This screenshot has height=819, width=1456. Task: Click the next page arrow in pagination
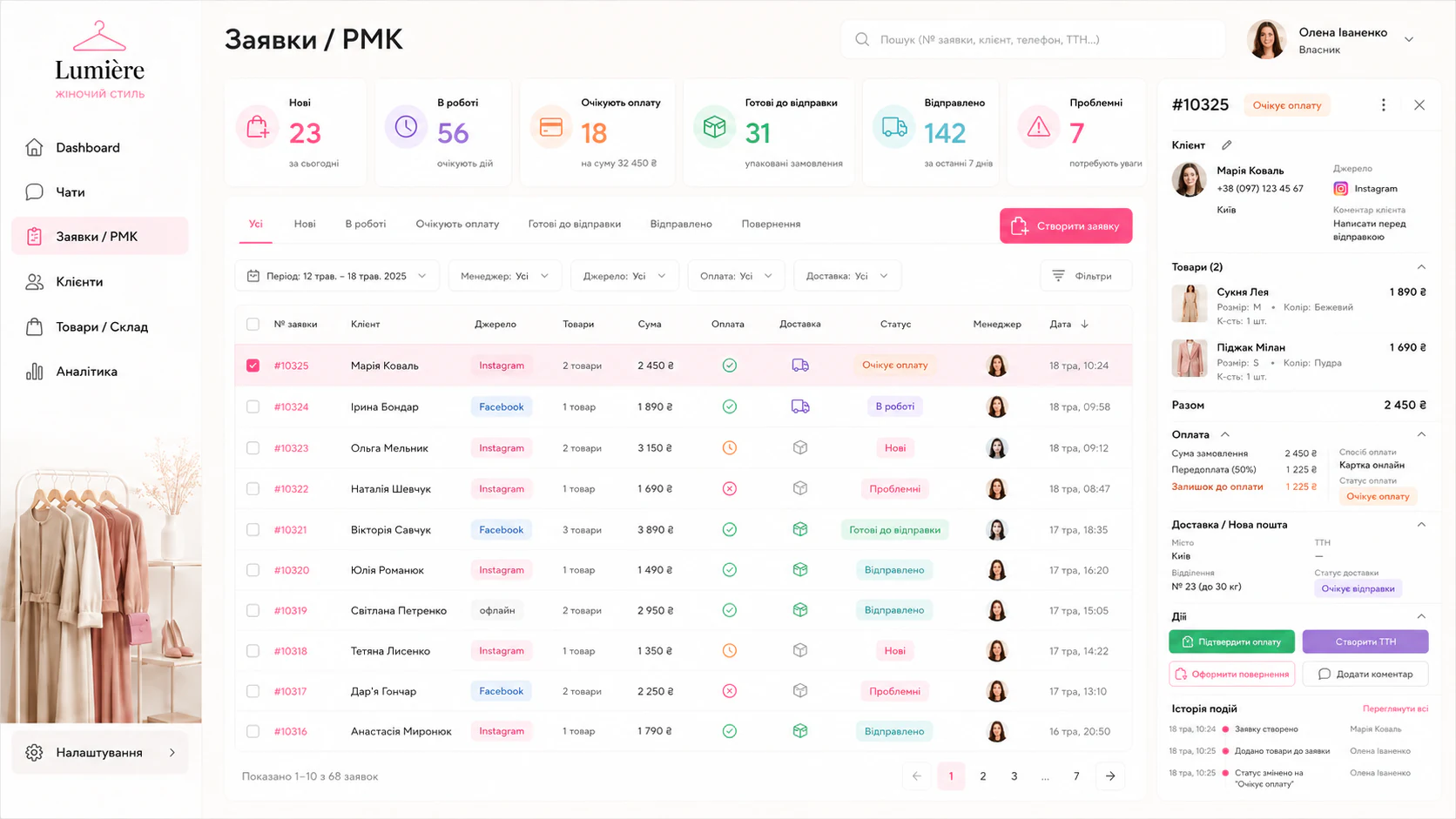point(1110,776)
